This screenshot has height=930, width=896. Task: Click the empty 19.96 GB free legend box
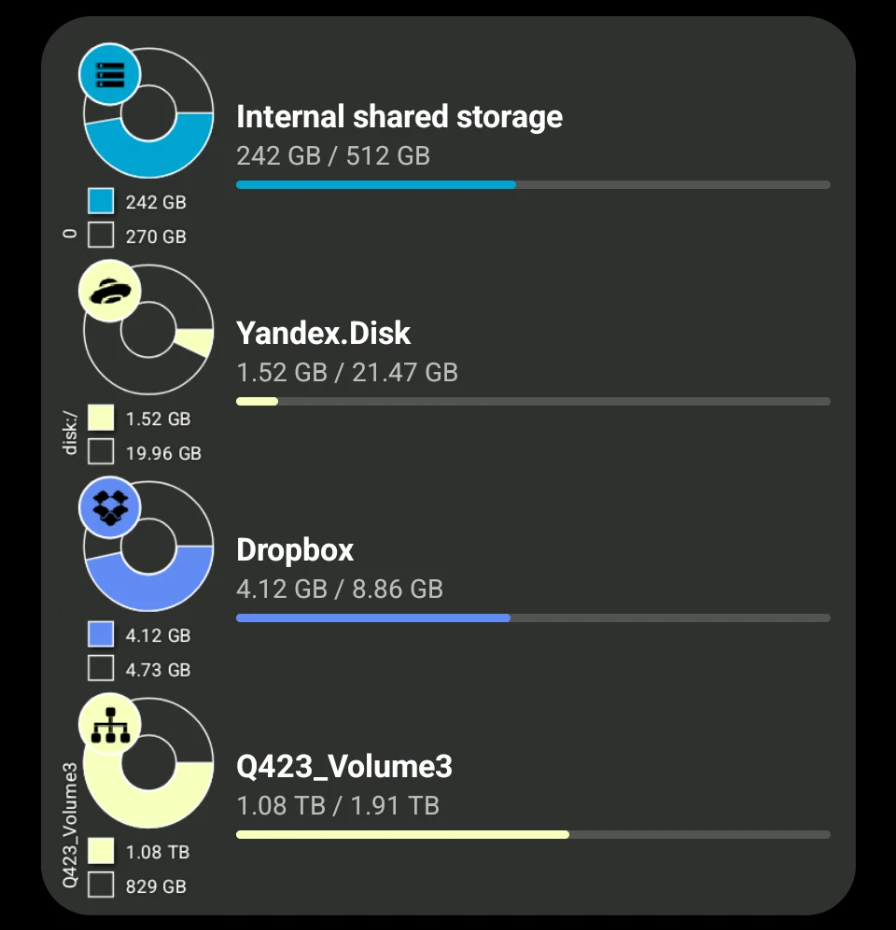101,451
